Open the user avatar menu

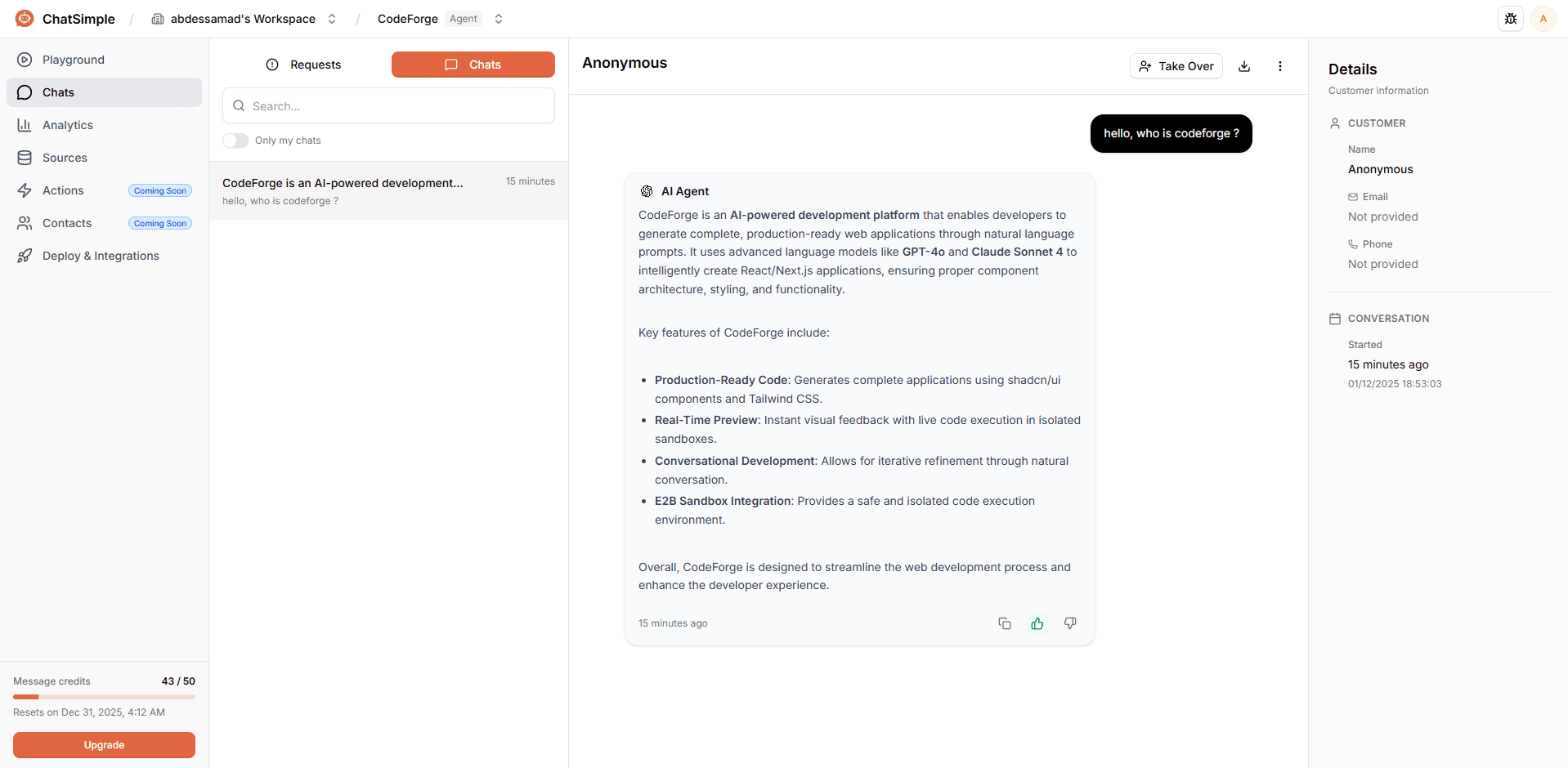1543,19
